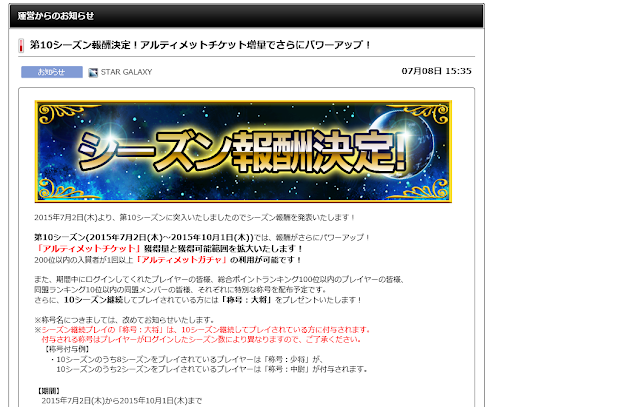Viewport: 640px width, 407px height.
Task: Click the 2015年7月2日(木)から2015年10月1日(木)まで line
Action: (x=122, y=401)
